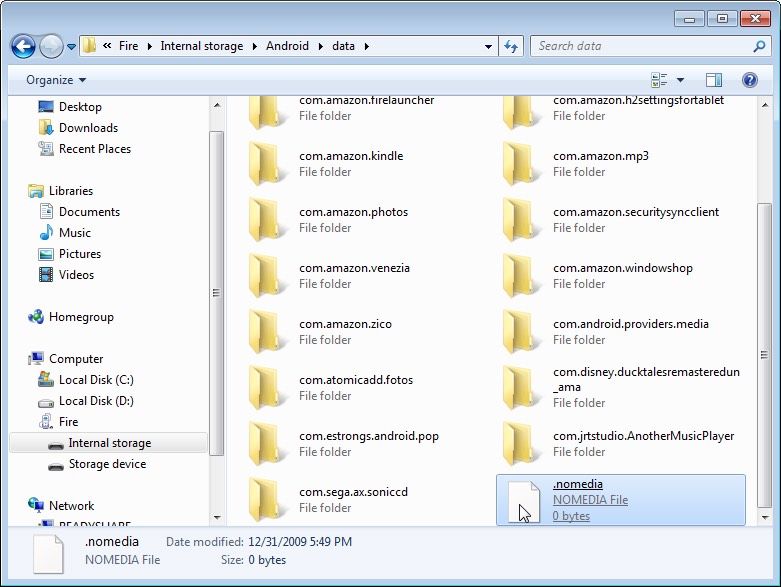Expand the arrow after Fire breadcrumb
Screen dimensions: 781x587
coord(149,46)
